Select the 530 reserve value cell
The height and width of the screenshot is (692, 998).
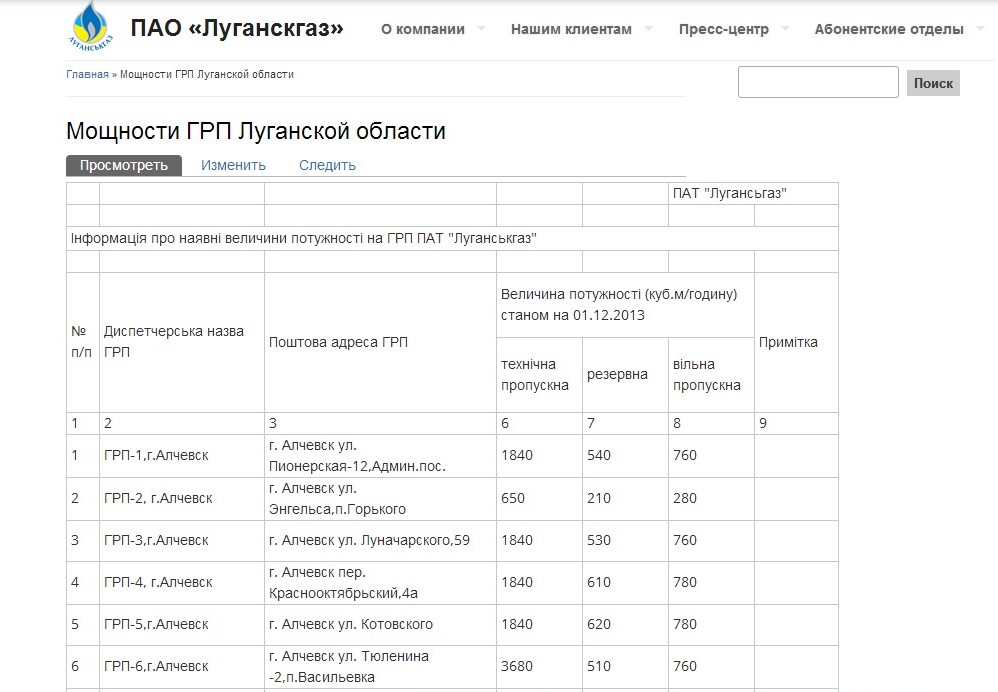pyautogui.click(x=625, y=540)
